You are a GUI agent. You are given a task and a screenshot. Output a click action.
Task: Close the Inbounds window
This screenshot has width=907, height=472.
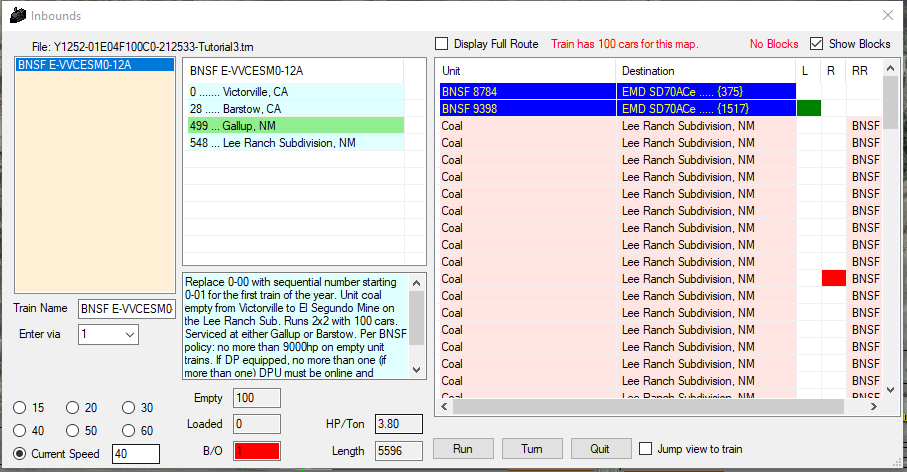coord(888,16)
